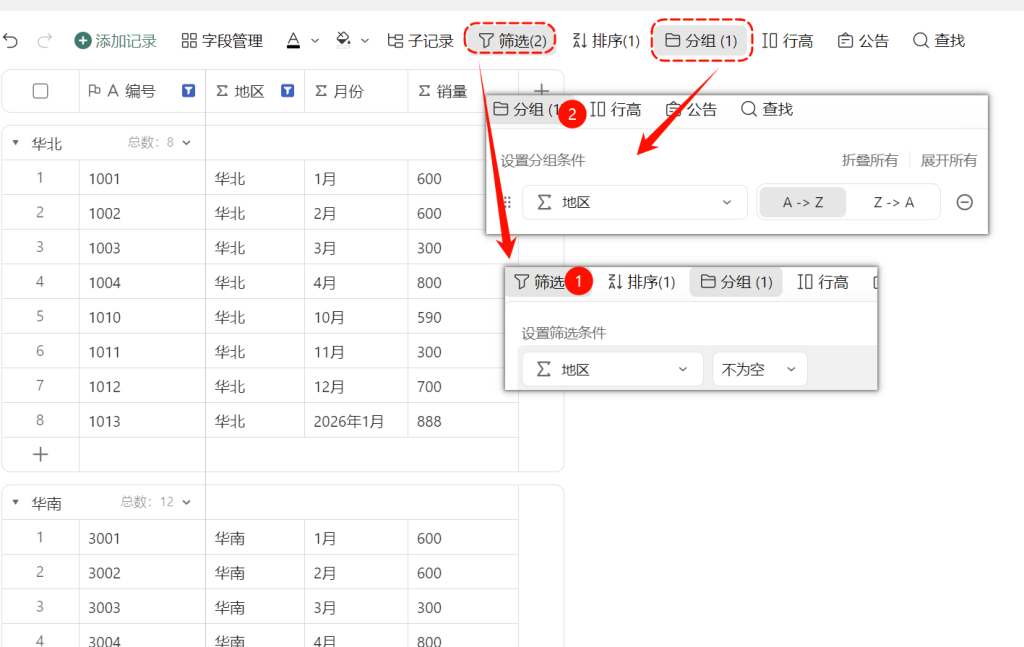Open 排序(1) sort in main toolbar

coord(606,40)
